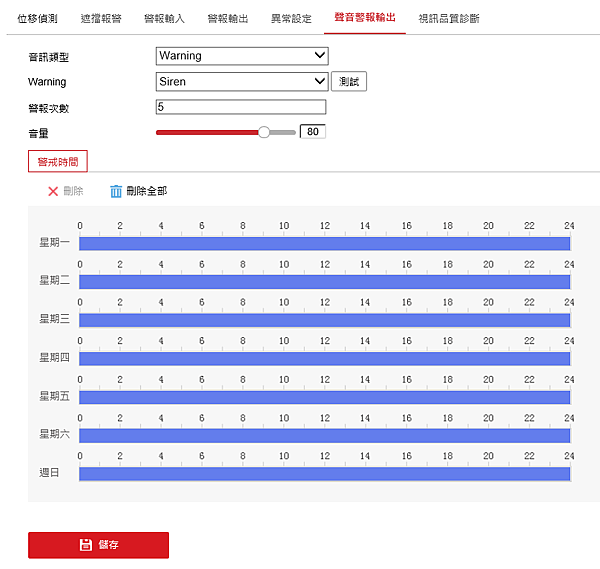Open the 音訊類型 Warning dropdown

click(242, 56)
